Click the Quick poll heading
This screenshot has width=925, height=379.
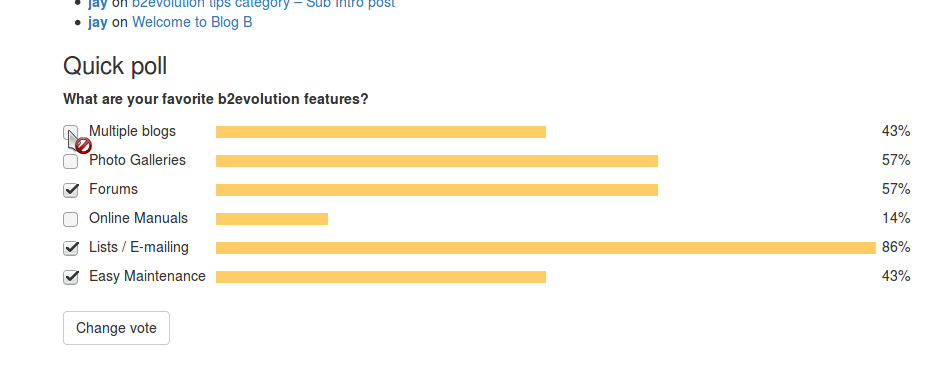(x=115, y=66)
